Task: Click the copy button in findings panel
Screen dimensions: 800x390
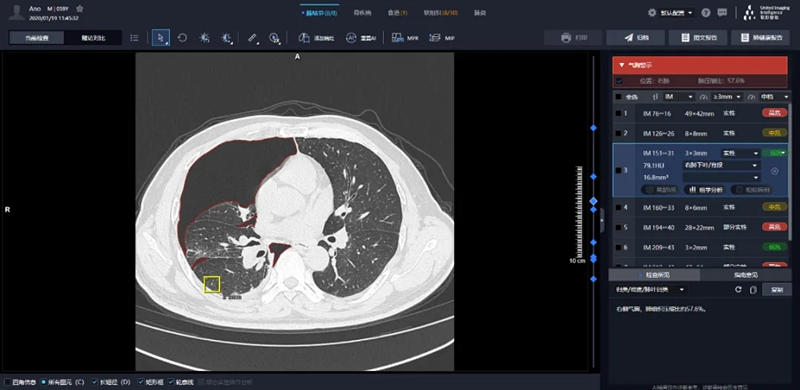Action: pos(777,290)
